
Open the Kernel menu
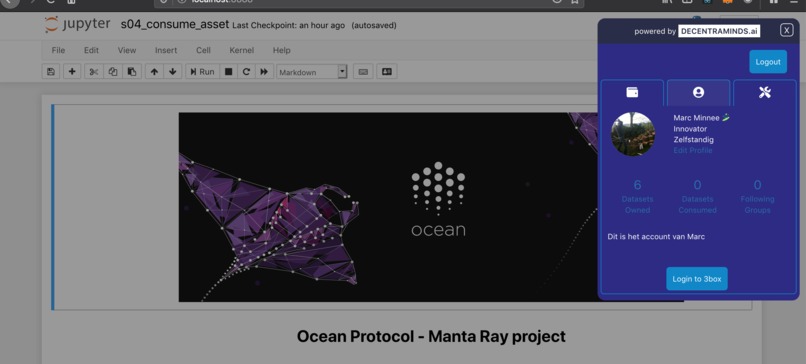(242, 50)
